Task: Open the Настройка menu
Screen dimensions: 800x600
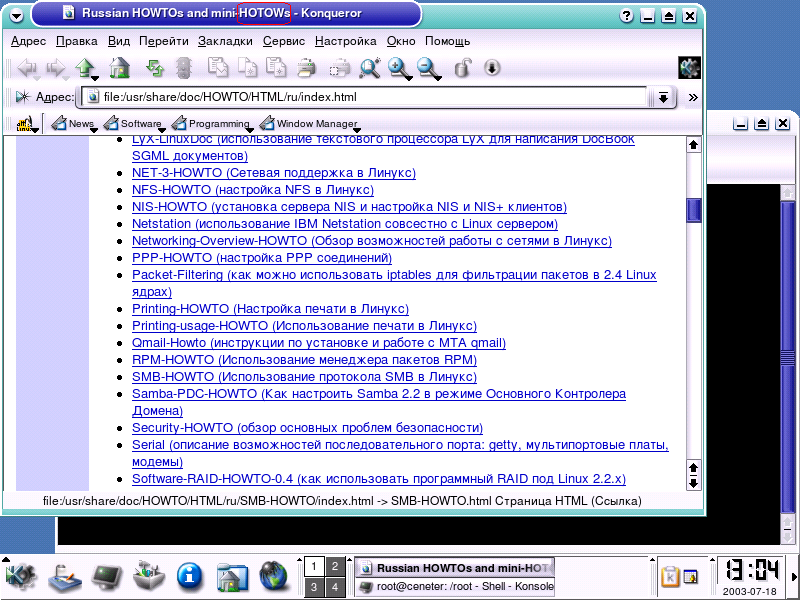Action: pyautogui.click(x=345, y=41)
